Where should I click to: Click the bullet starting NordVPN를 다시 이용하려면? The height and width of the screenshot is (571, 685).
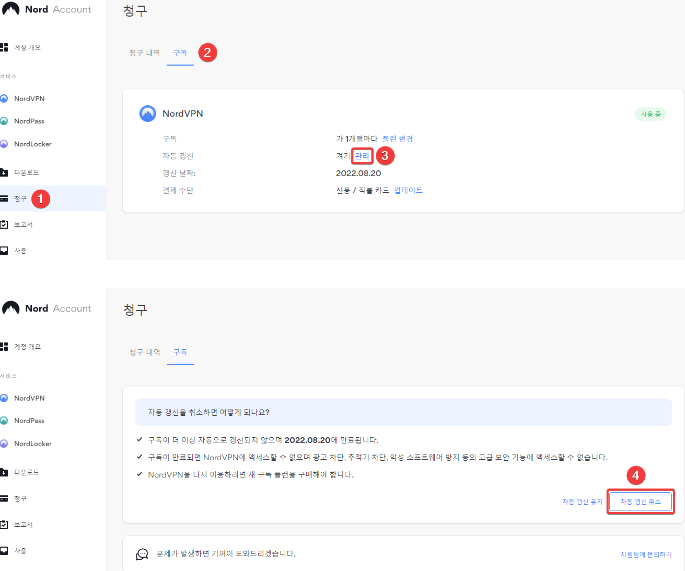250,475
